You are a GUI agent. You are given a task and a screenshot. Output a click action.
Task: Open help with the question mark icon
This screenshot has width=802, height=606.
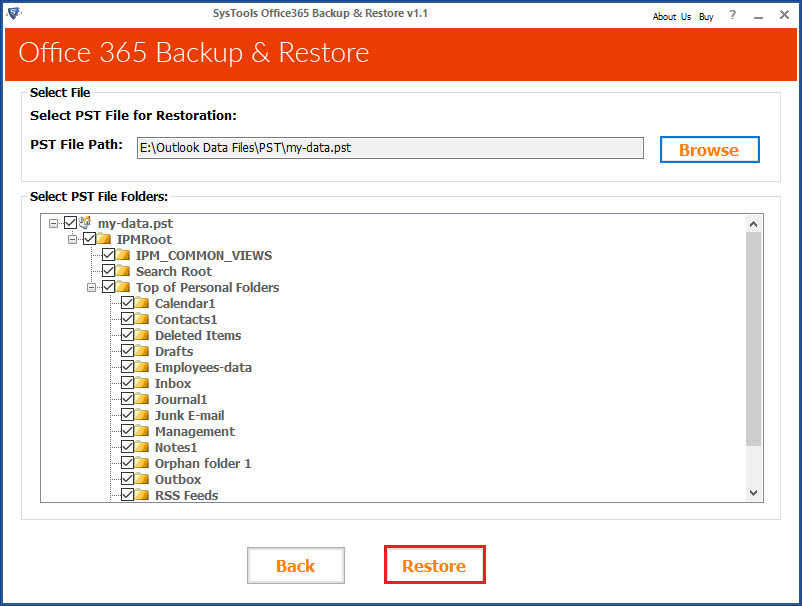pyautogui.click(x=732, y=16)
